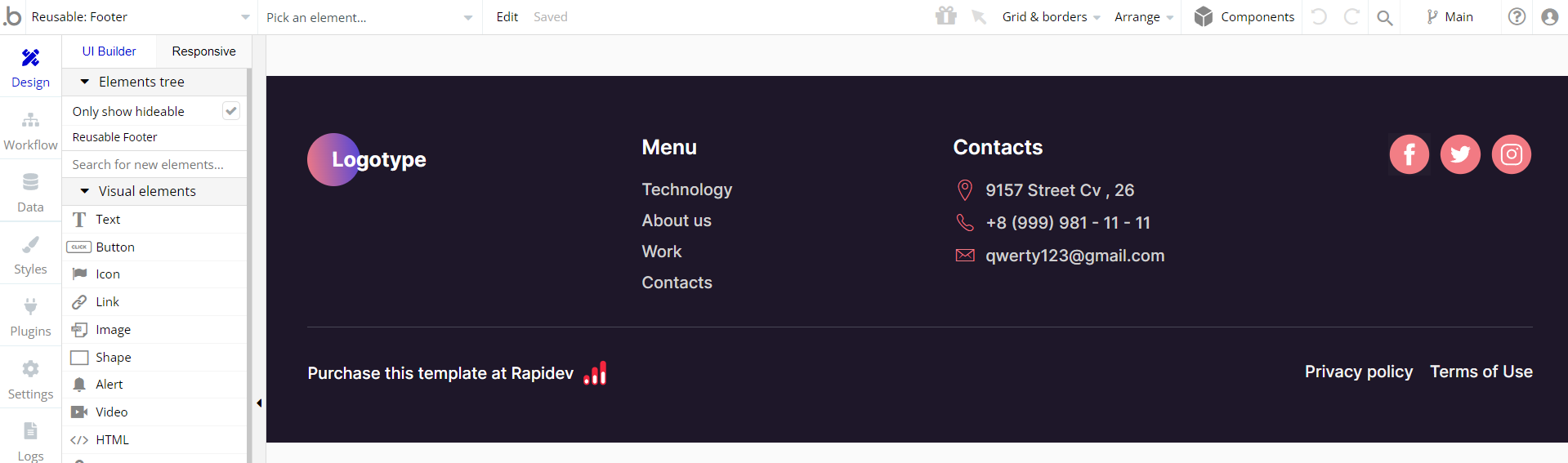Click the Facebook icon in footer
This screenshot has height=463, width=1568.
(1409, 154)
